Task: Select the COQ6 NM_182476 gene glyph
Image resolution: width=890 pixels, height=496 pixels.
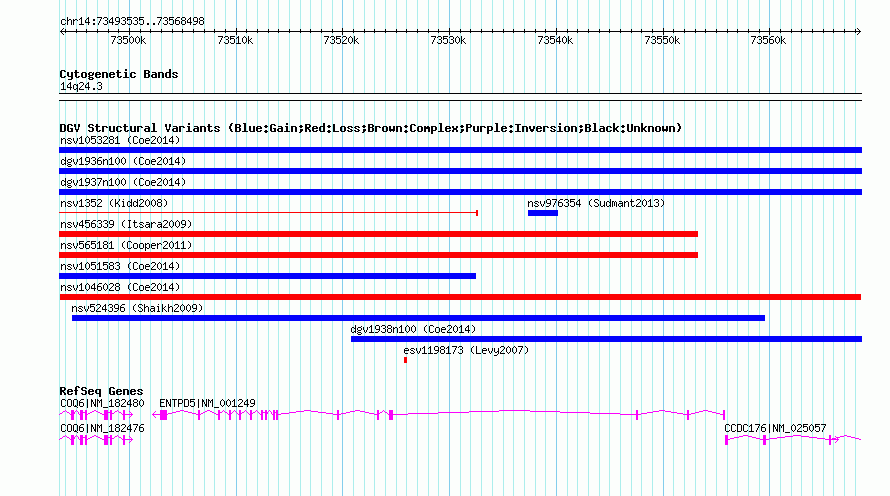Action: [x=96, y=440]
